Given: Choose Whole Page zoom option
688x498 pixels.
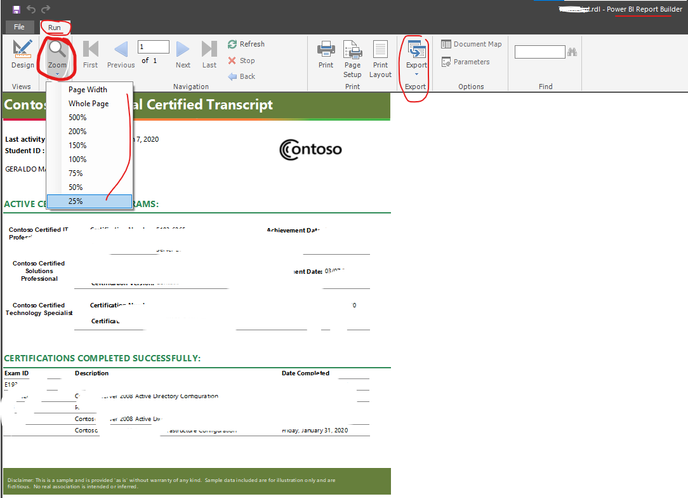Looking at the screenshot, I should (90, 104).
